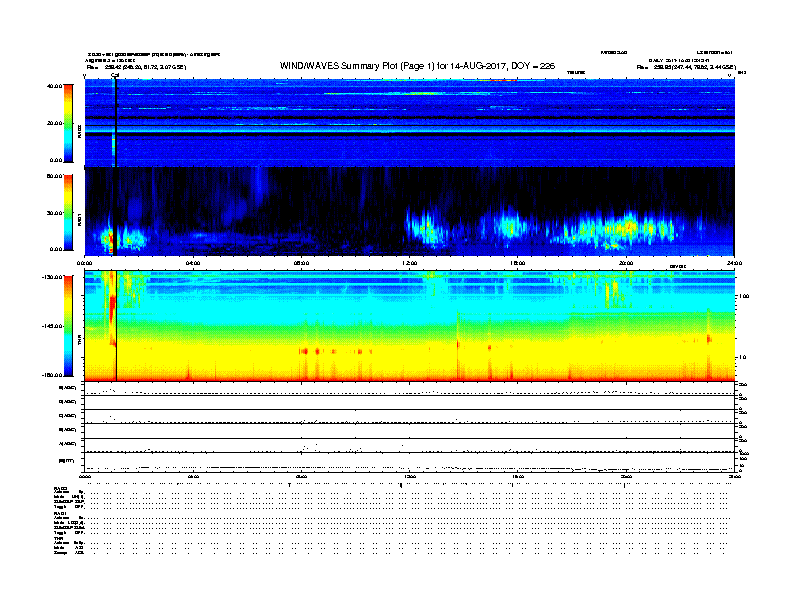Click the Cal marker label above RAD2
792x612 pixels.
[115, 75]
